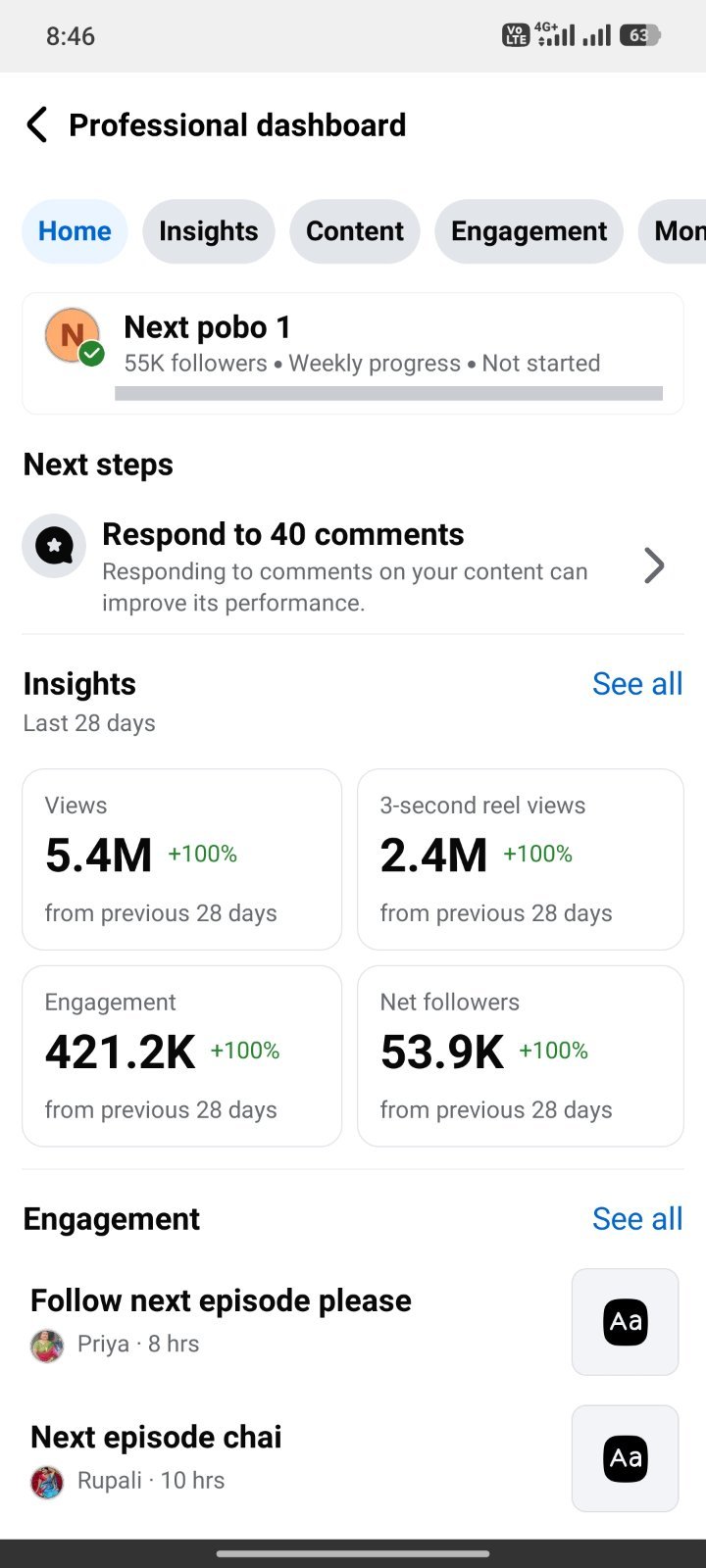Open the 3-second reel views card

pyautogui.click(x=521, y=859)
